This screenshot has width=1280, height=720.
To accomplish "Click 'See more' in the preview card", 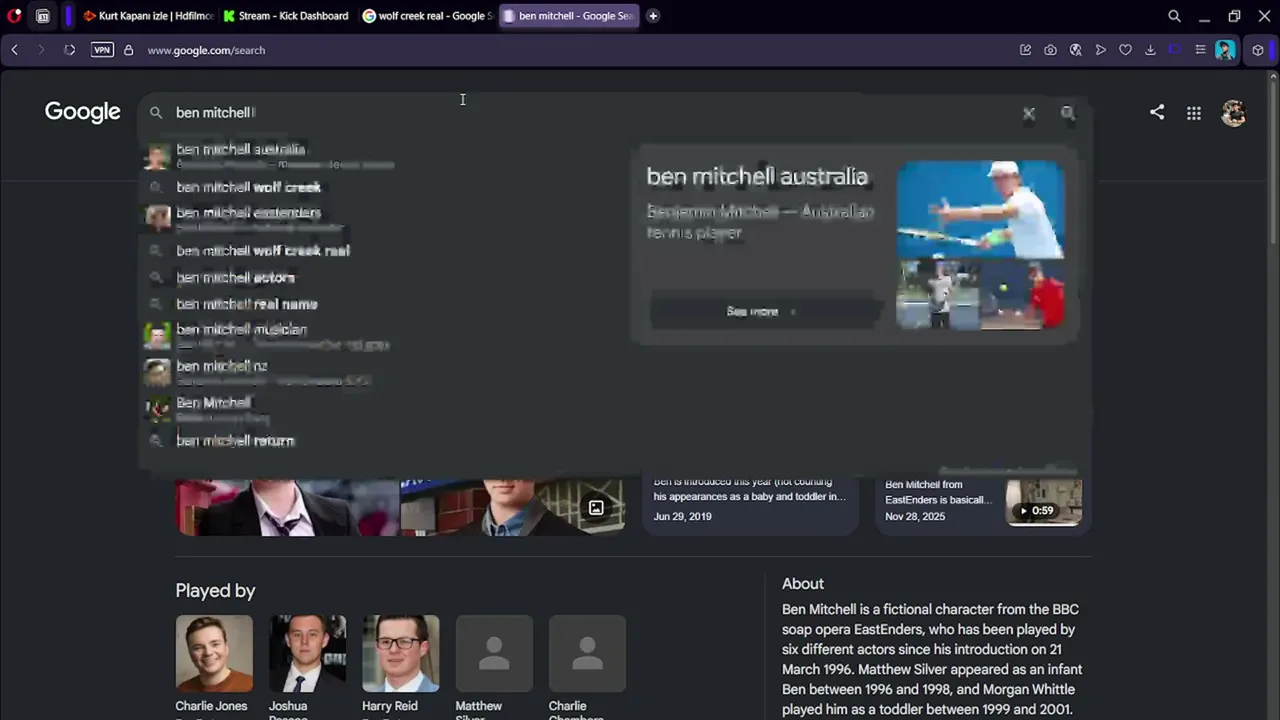I will click(x=765, y=311).
